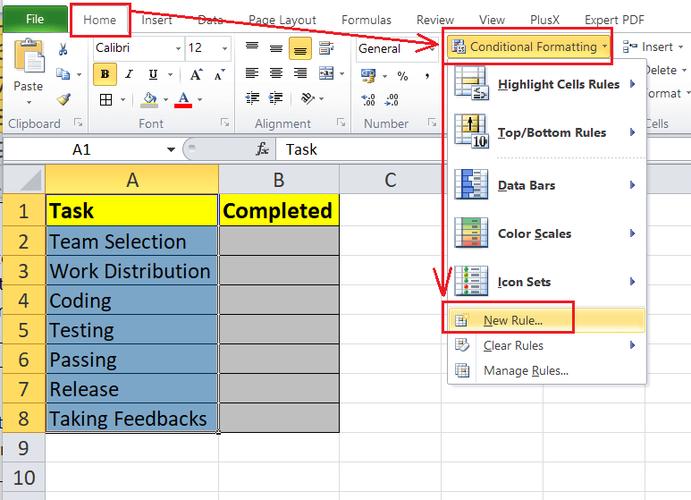Viewport: 691px width, 500px height.
Task: Select the Format Painter brush icon
Action: tap(64, 100)
